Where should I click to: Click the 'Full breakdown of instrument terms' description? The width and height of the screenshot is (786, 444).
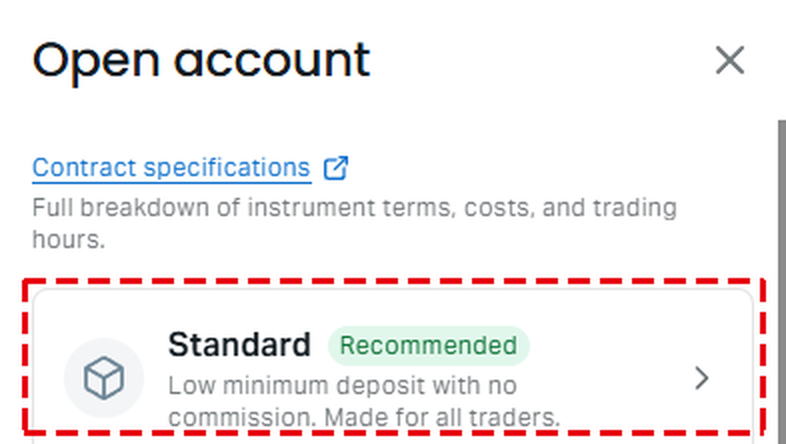(x=354, y=223)
